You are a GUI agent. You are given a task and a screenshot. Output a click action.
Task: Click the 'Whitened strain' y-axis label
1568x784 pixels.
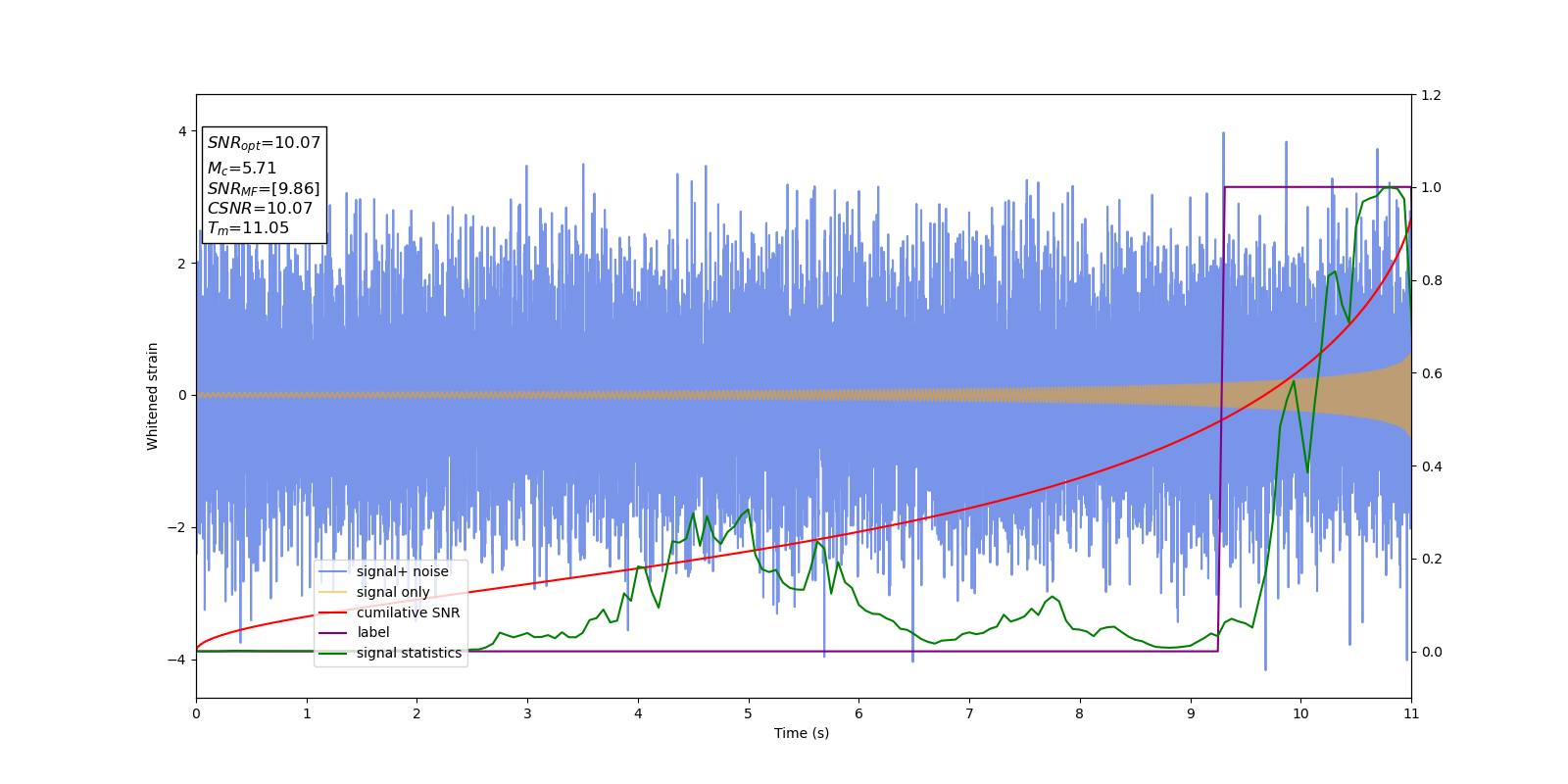[153, 396]
